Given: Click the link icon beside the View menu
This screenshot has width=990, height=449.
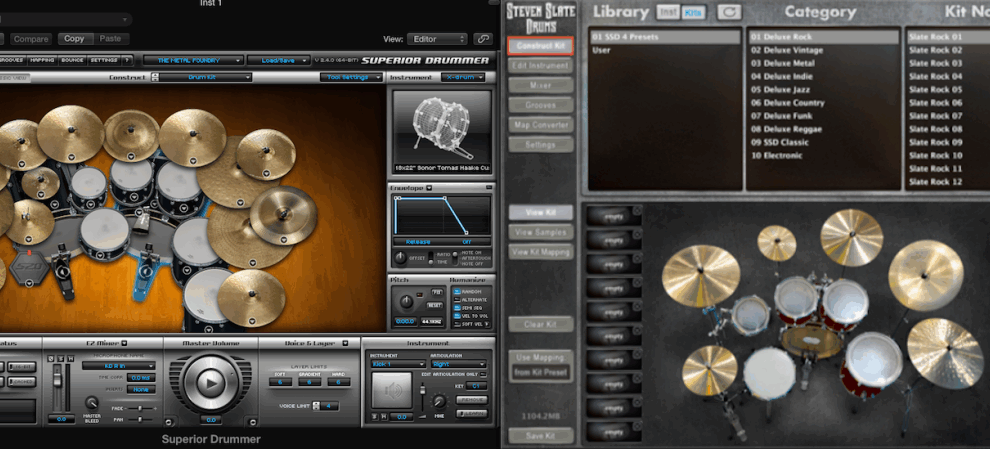Looking at the screenshot, I should [482, 39].
